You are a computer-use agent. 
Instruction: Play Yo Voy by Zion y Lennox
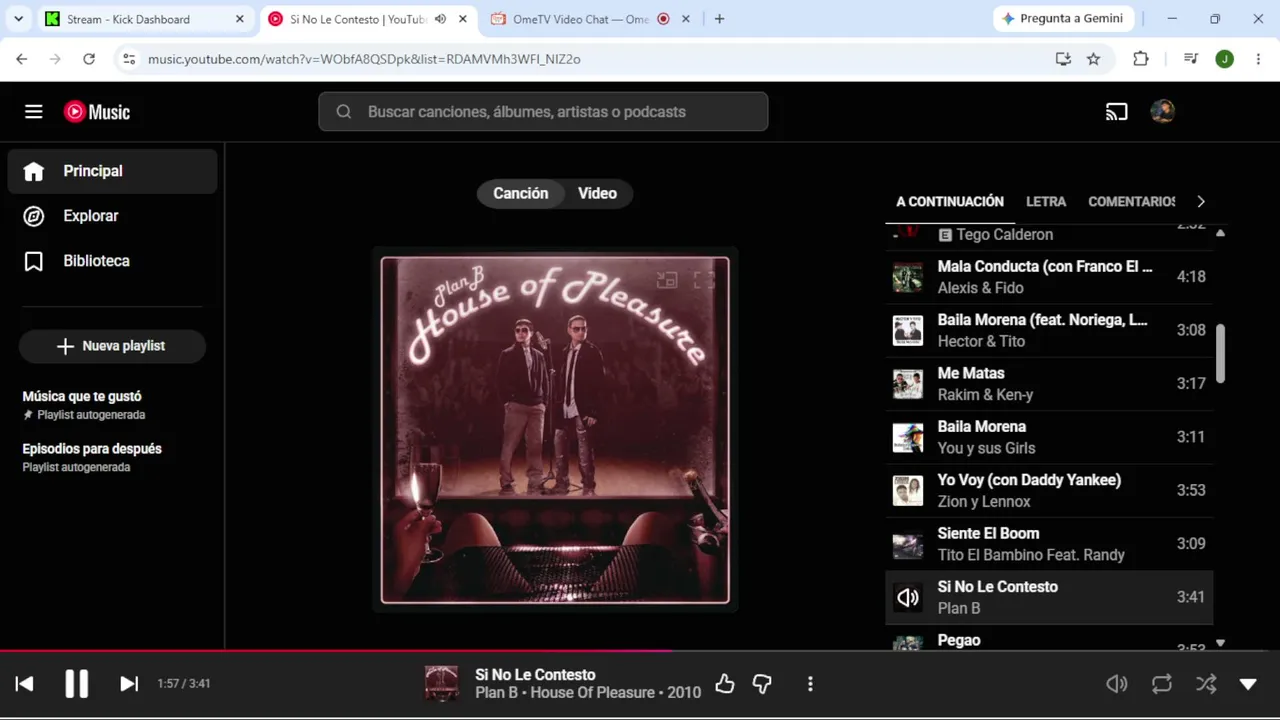pos(1049,491)
